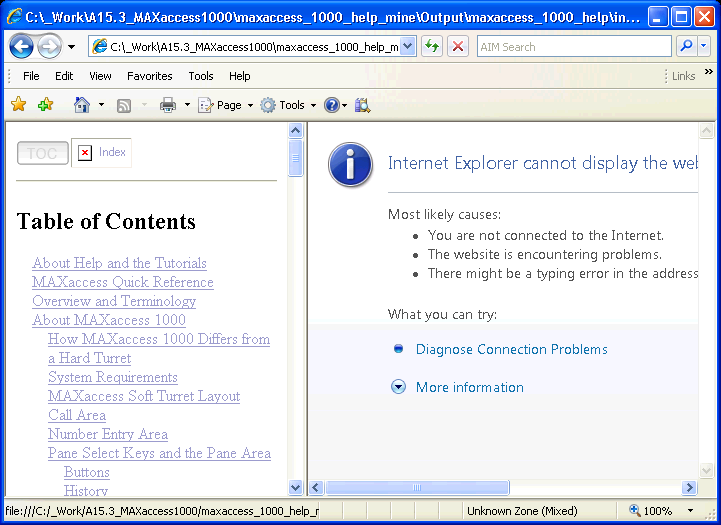Click the TOC pane vertical scrollbar thumb
Viewport: 721px width, 525px height.
point(295,158)
